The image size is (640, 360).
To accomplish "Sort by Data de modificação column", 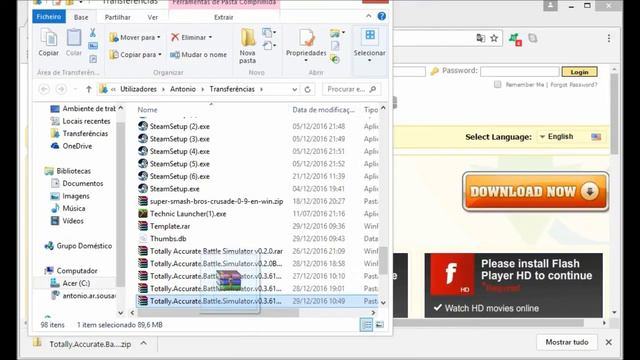I will pyautogui.click(x=324, y=110).
